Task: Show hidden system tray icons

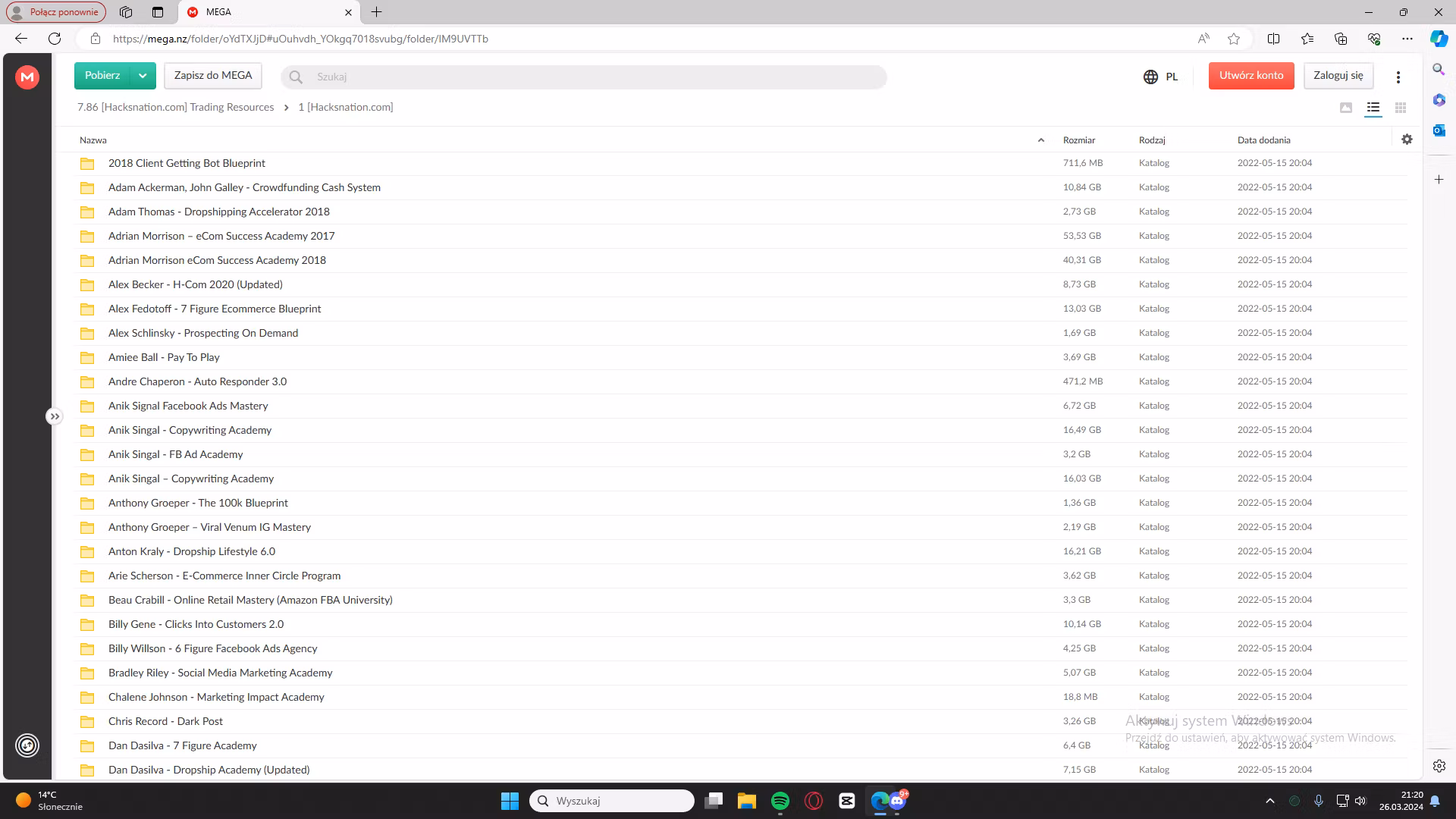Action: click(1269, 801)
